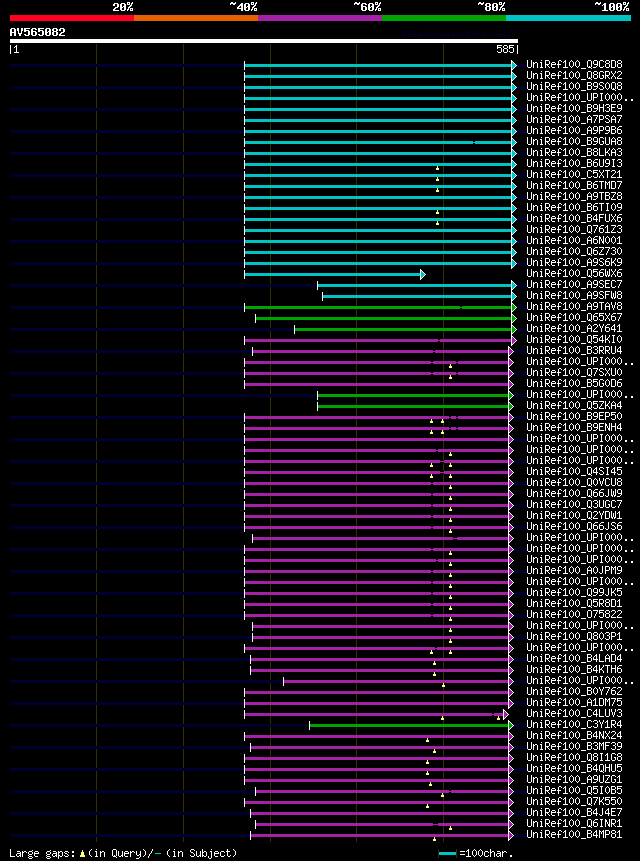
Task: Select the UniRef100_C5XT21 label
Action: [x=574, y=174]
